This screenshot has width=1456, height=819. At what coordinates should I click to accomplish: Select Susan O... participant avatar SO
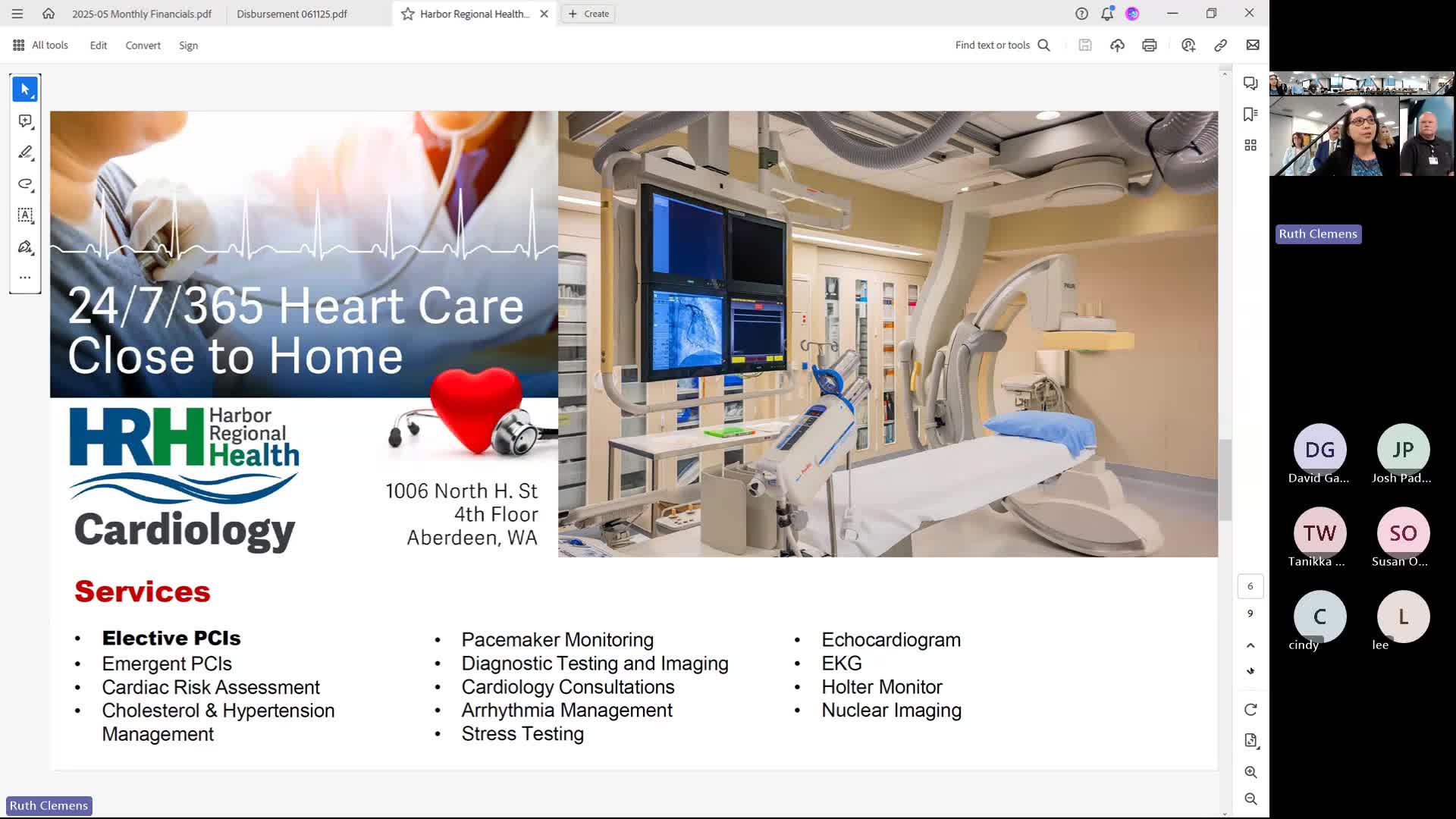click(x=1403, y=533)
